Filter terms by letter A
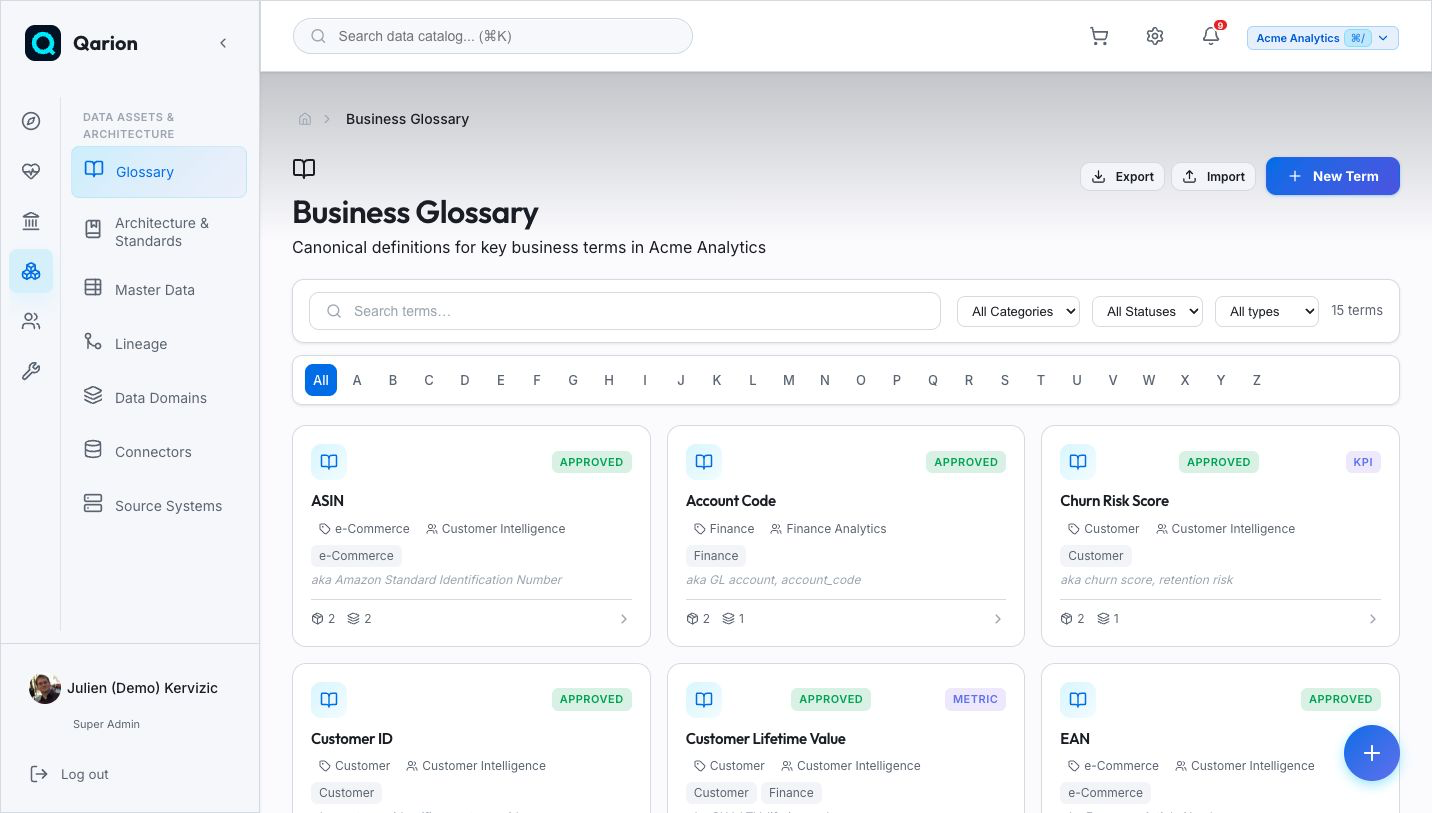 click(x=357, y=380)
